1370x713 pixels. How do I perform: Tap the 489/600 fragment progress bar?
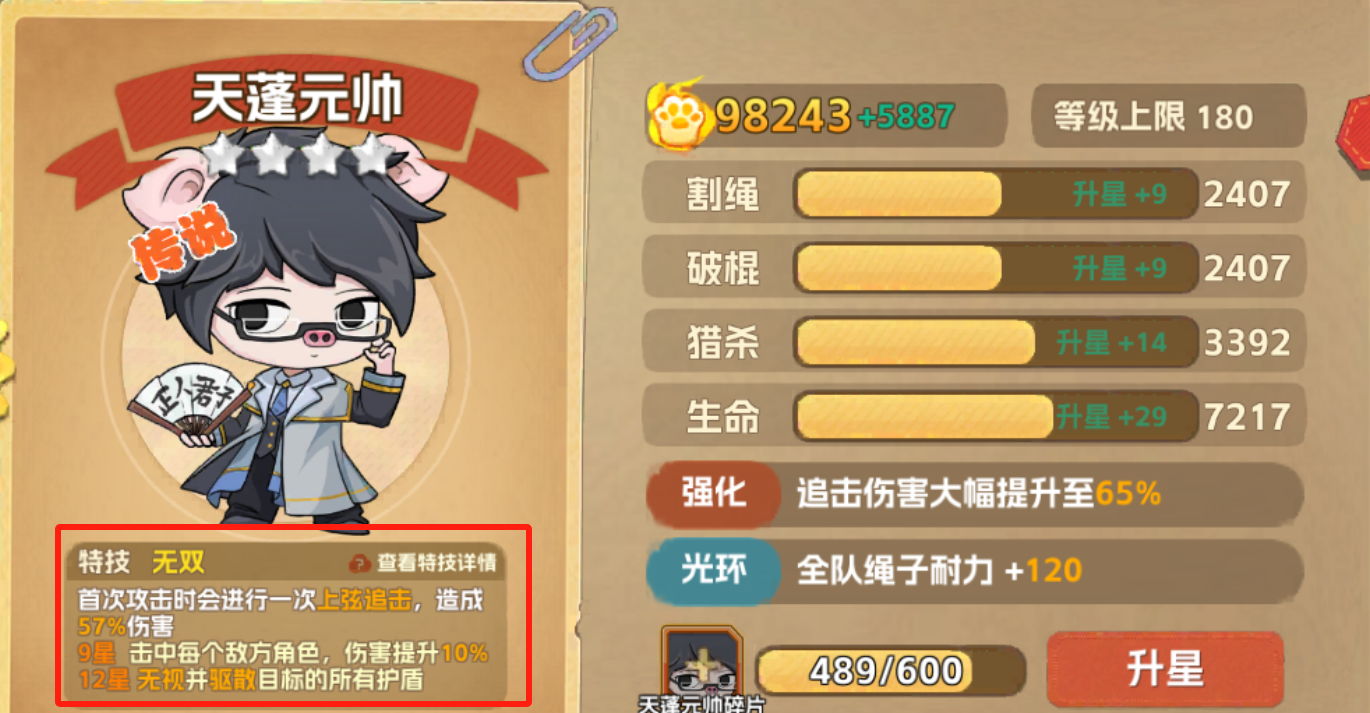890,670
